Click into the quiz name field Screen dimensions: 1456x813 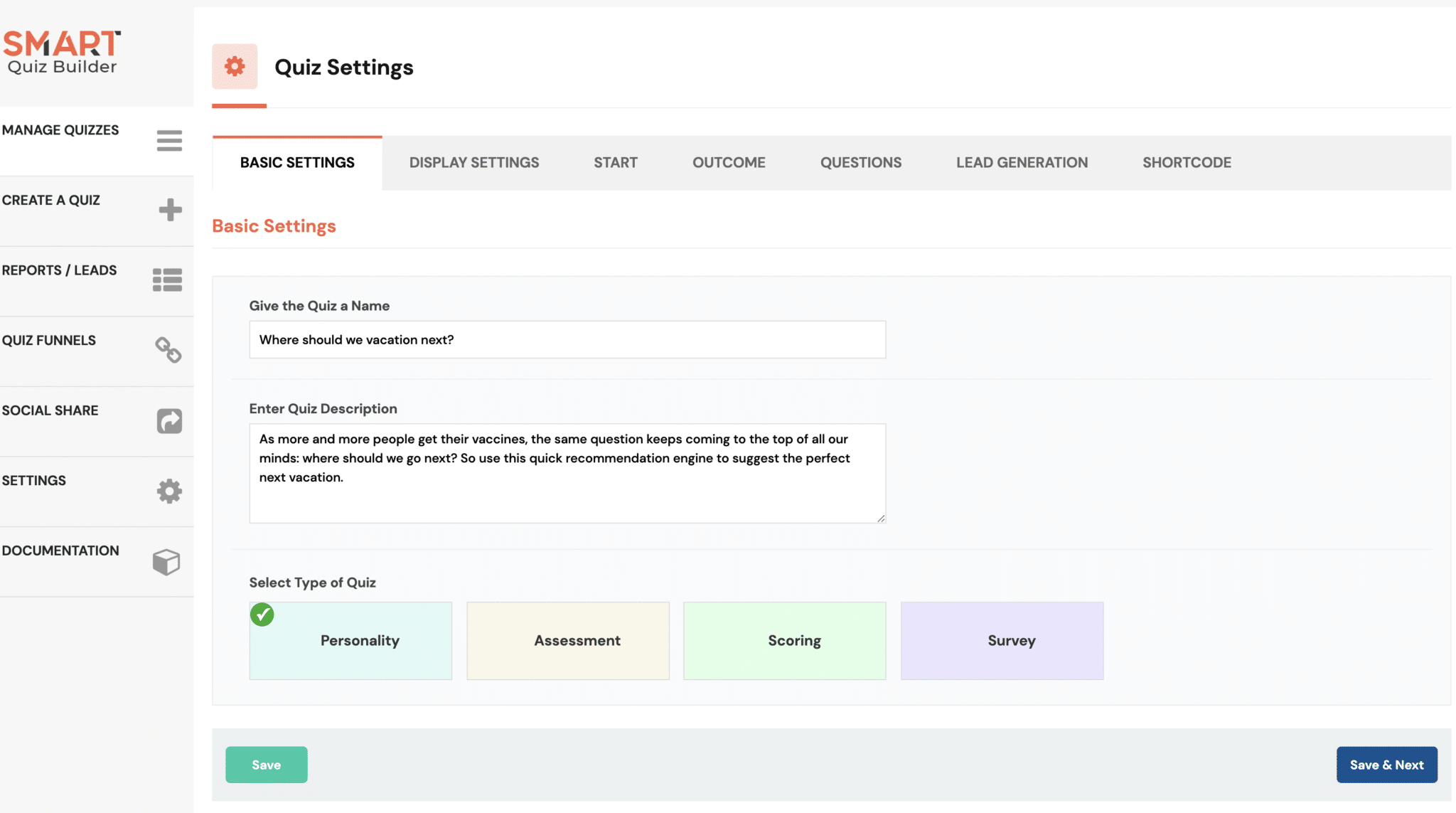567,339
